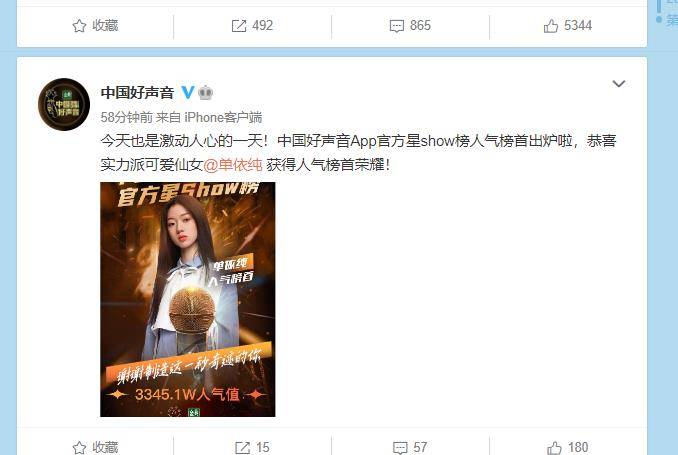This screenshot has height=455, width=678.
Task: Like the post with 180 likes
Action: coord(568,447)
